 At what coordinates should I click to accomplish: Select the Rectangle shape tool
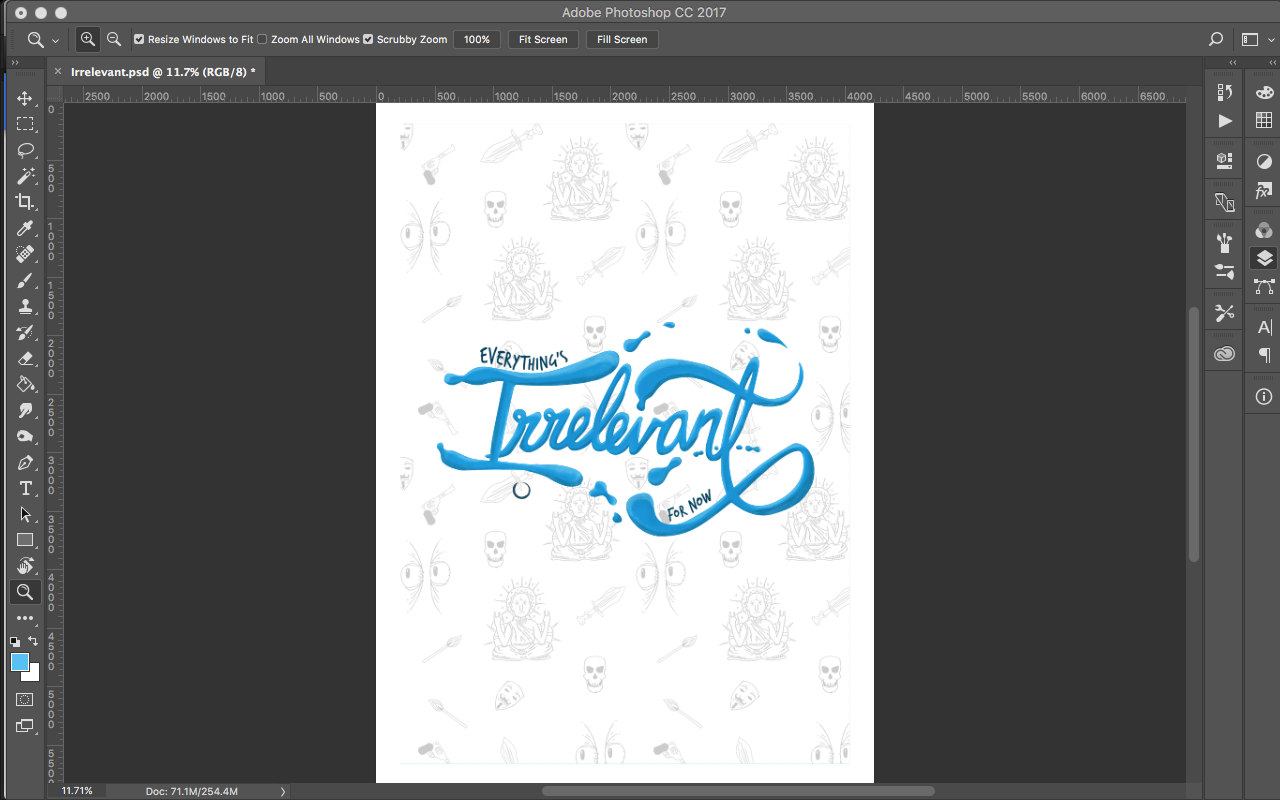(x=25, y=540)
